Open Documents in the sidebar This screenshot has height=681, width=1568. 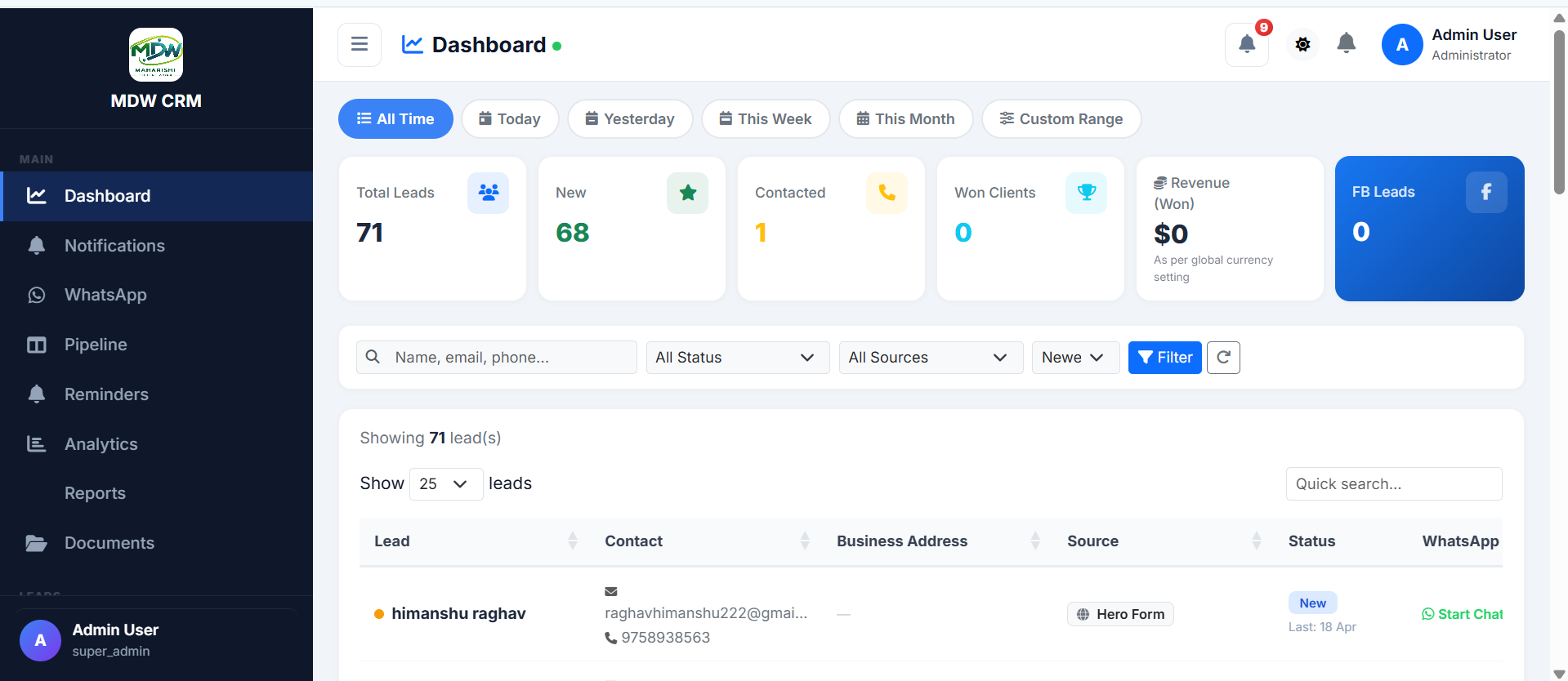[157, 543]
